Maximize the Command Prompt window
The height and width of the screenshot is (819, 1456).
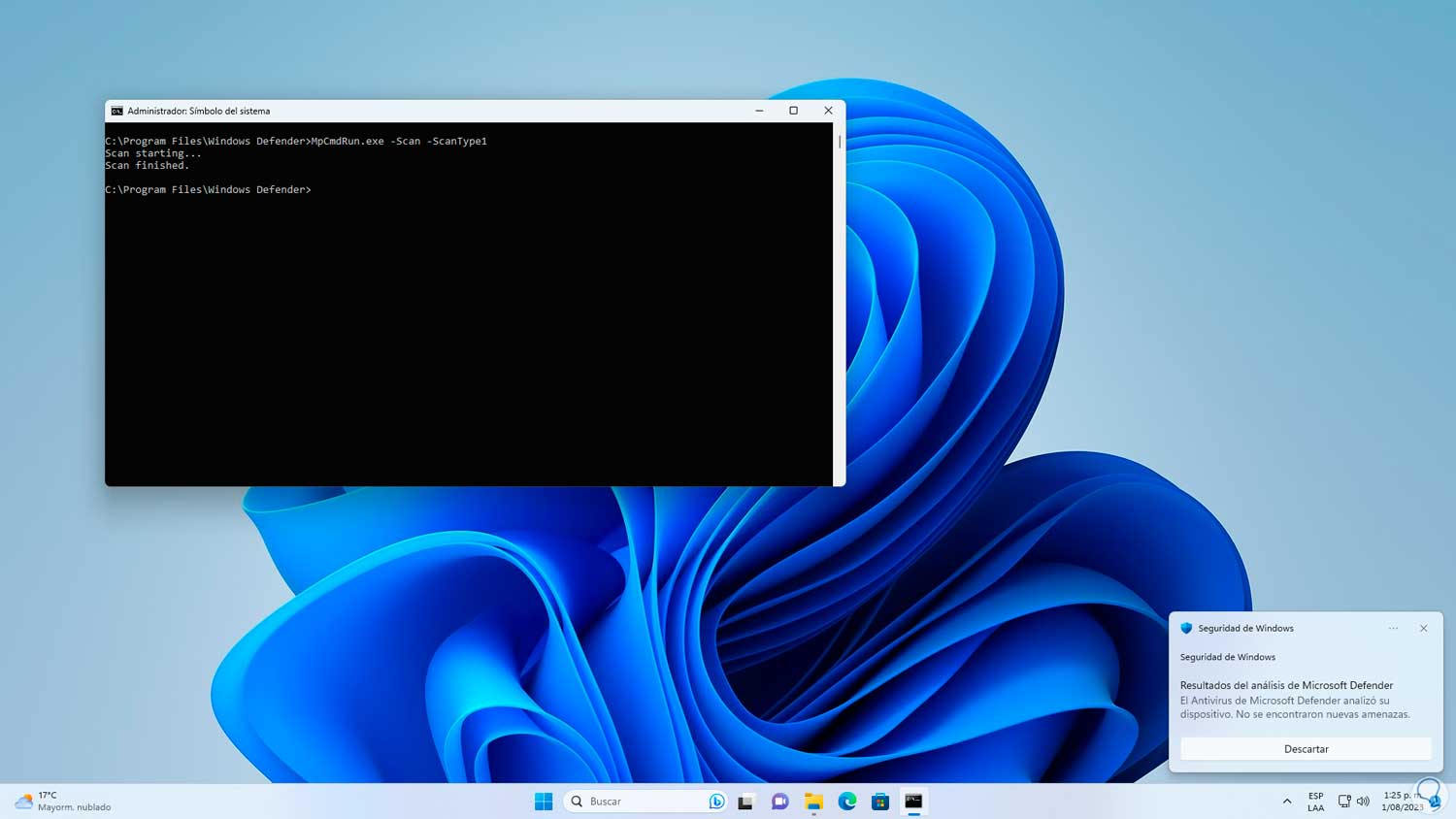click(793, 111)
